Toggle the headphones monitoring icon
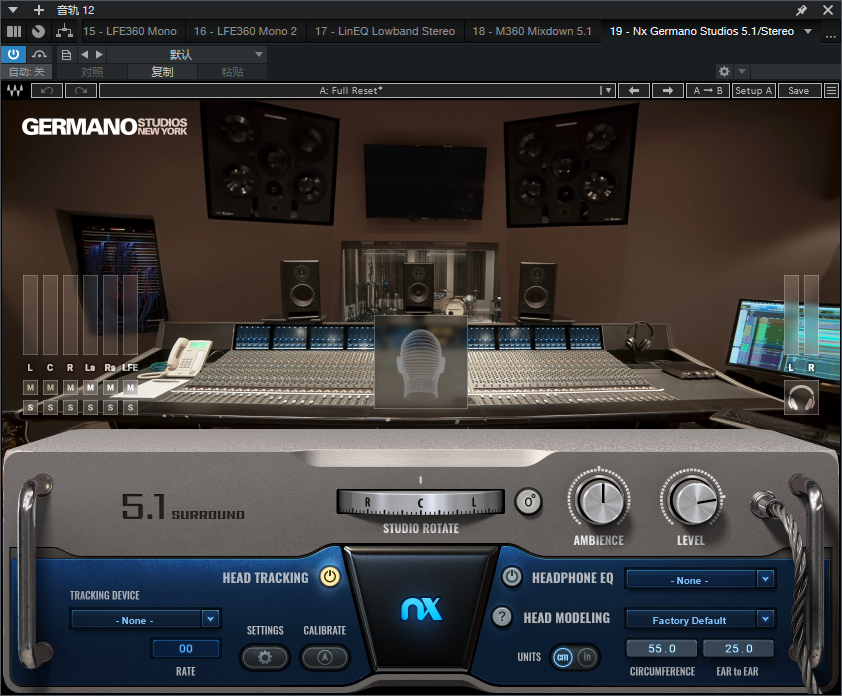The image size is (842, 696). (x=801, y=398)
